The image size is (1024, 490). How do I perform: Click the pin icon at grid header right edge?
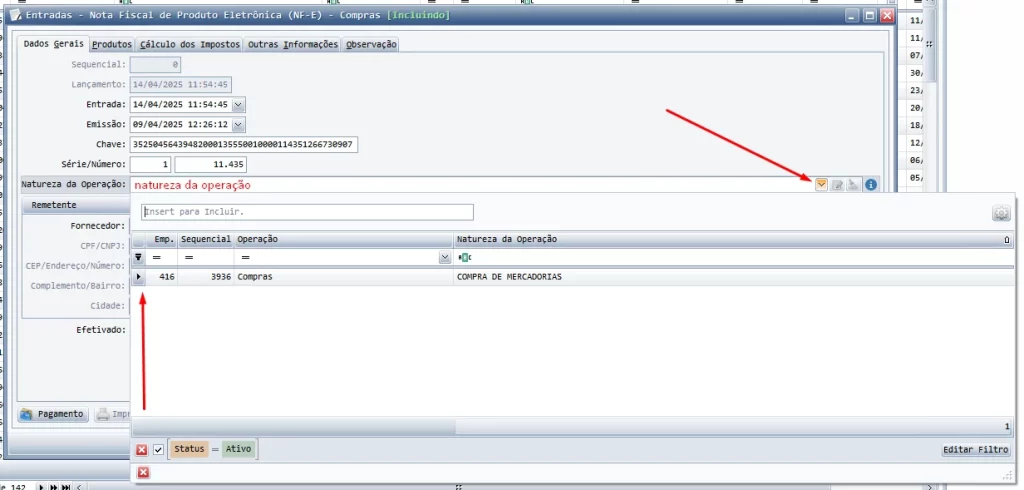[x=1007, y=240]
